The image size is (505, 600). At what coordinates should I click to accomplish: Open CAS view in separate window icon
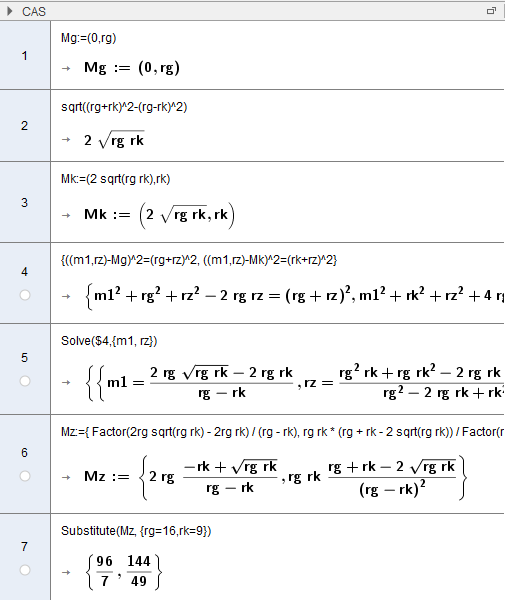491,11
